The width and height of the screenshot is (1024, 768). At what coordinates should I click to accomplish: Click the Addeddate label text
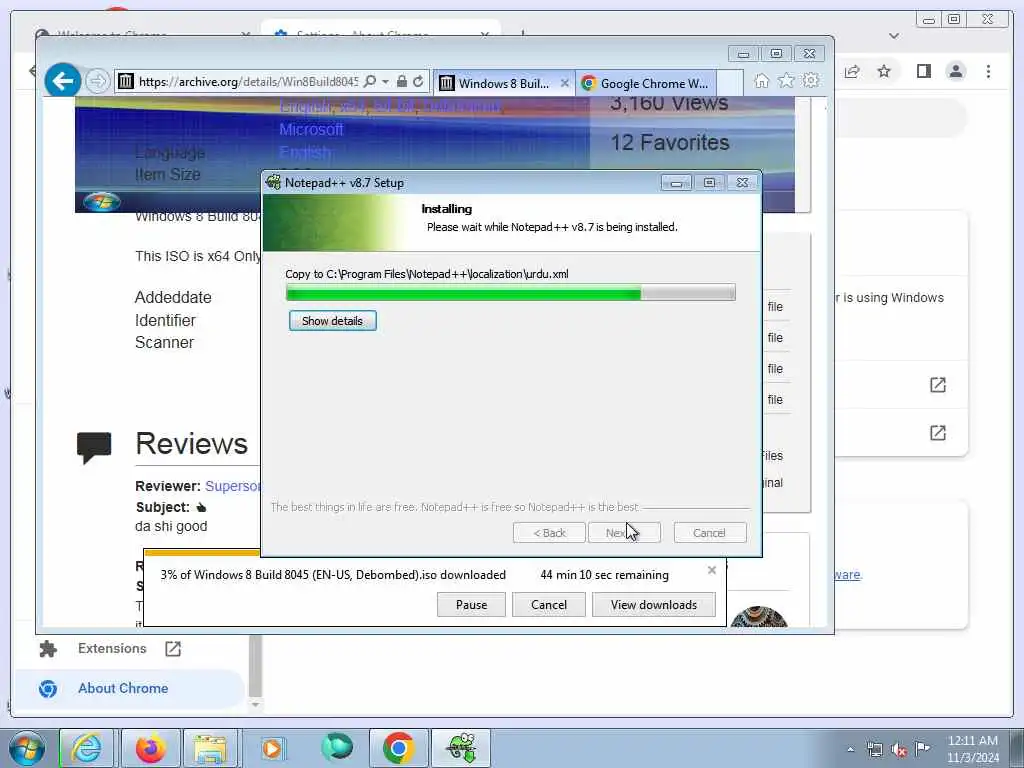click(173, 297)
